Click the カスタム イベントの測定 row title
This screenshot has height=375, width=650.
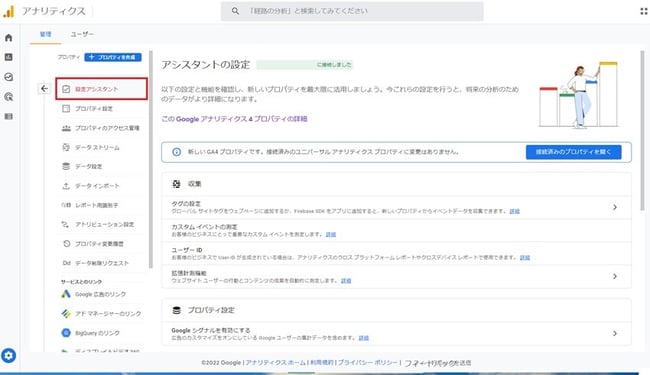pyautogui.click(x=204, y=227)
